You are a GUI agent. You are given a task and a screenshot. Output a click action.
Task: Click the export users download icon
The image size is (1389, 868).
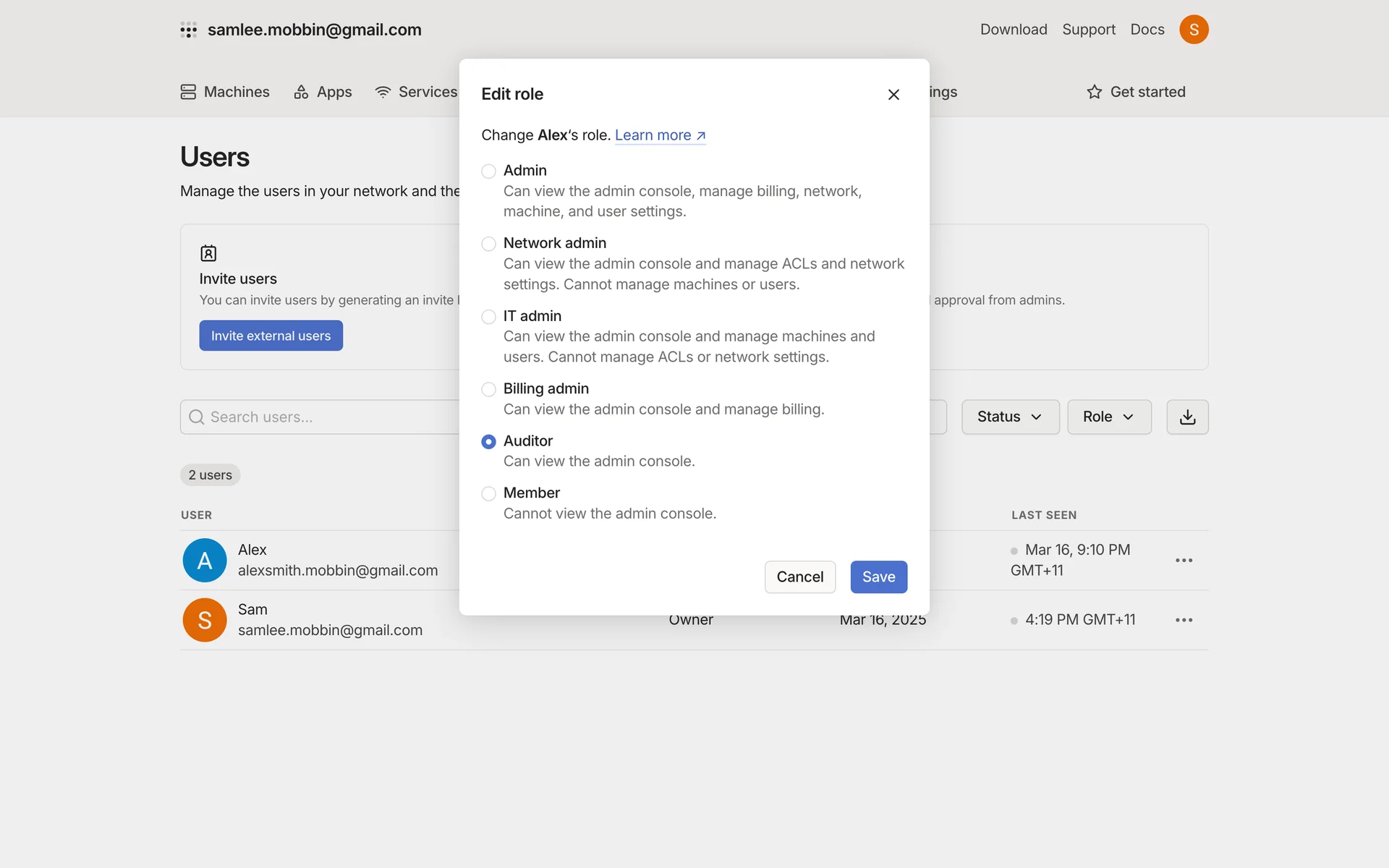click(1187, 417)
